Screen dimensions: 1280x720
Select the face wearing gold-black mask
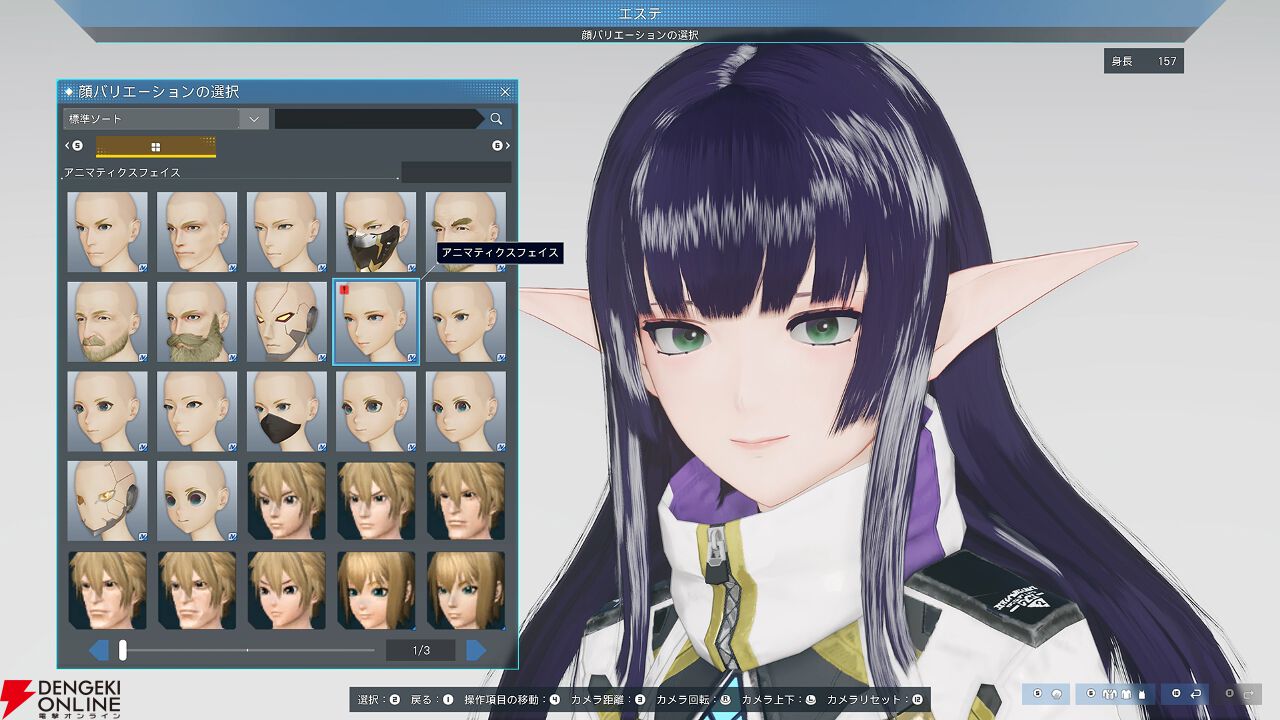tap(376, 232)
